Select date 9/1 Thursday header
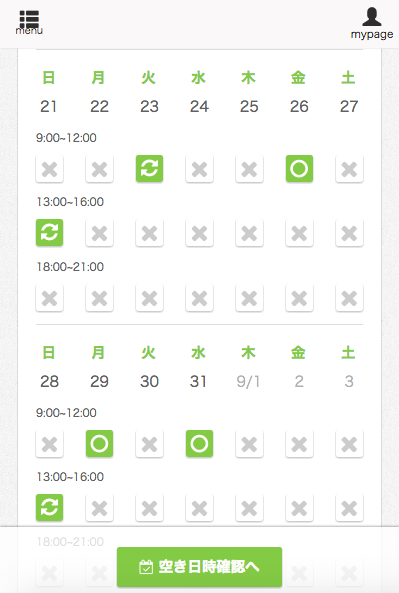 (x=248, y=381)
